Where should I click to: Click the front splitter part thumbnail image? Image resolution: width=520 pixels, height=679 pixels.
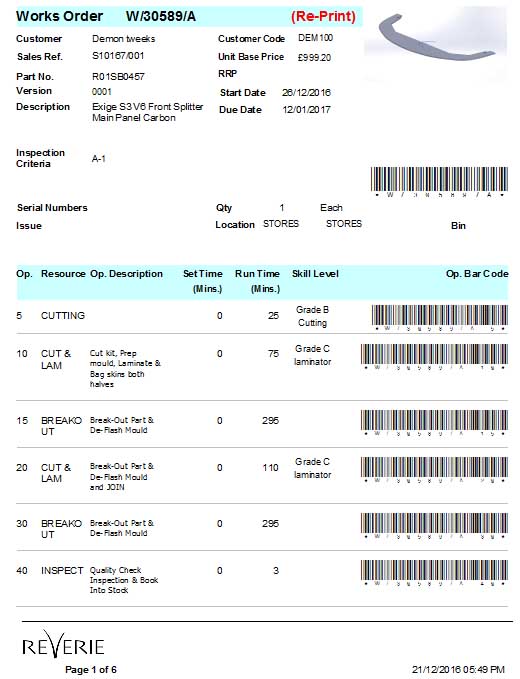coord(436,43)
